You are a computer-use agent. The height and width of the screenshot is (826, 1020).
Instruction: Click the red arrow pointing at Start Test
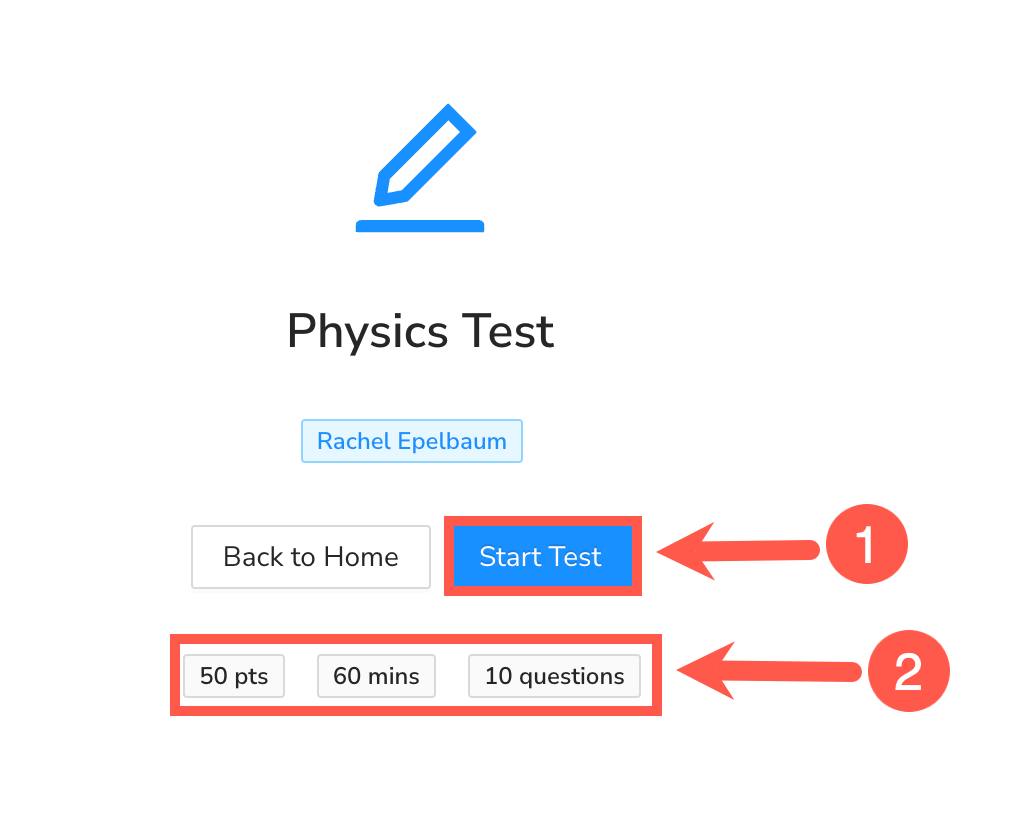(738, 549)
